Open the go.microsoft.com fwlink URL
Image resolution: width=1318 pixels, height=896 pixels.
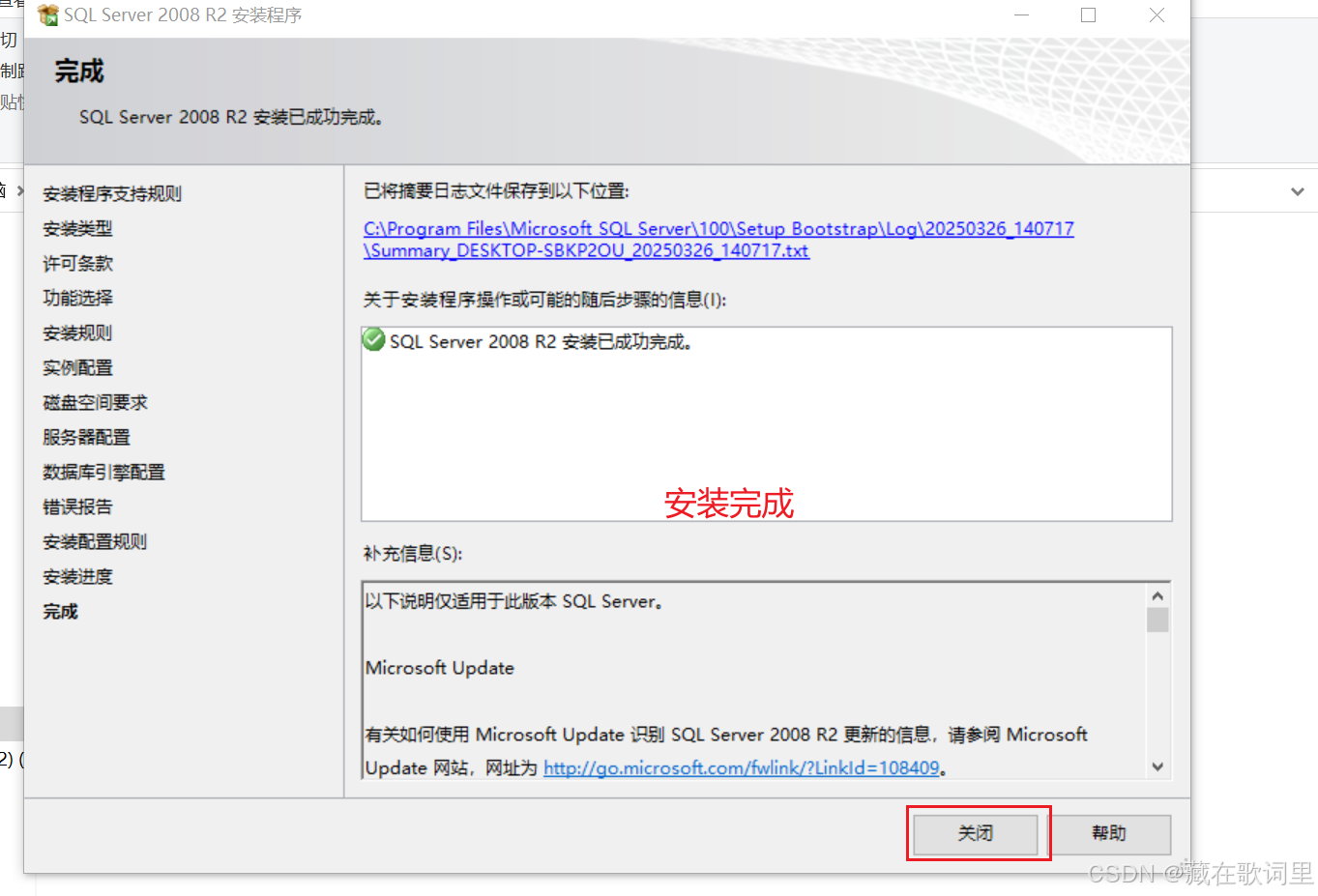click(x=742, y=767)
